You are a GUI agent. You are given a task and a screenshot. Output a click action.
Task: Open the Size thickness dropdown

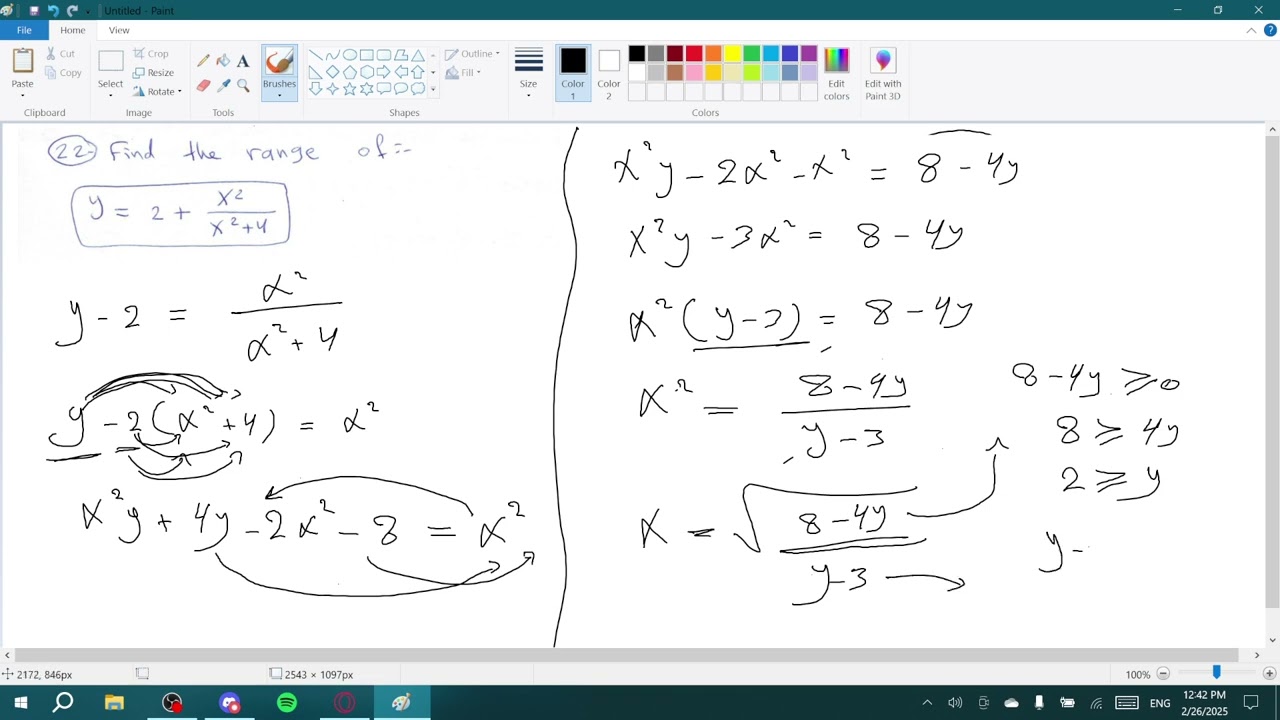point(528,73)
